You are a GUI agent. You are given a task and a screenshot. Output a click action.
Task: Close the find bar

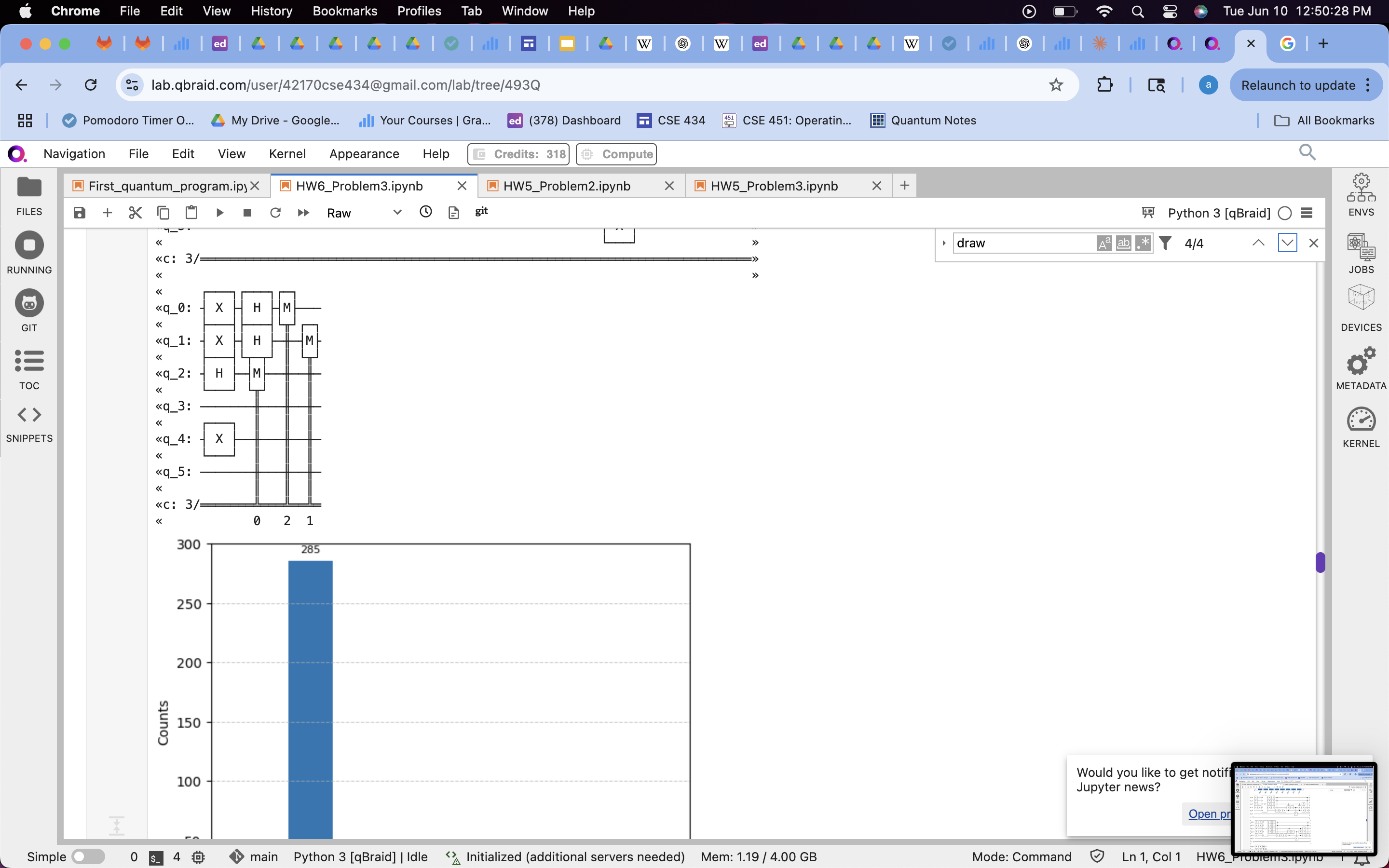point(1313,244)
